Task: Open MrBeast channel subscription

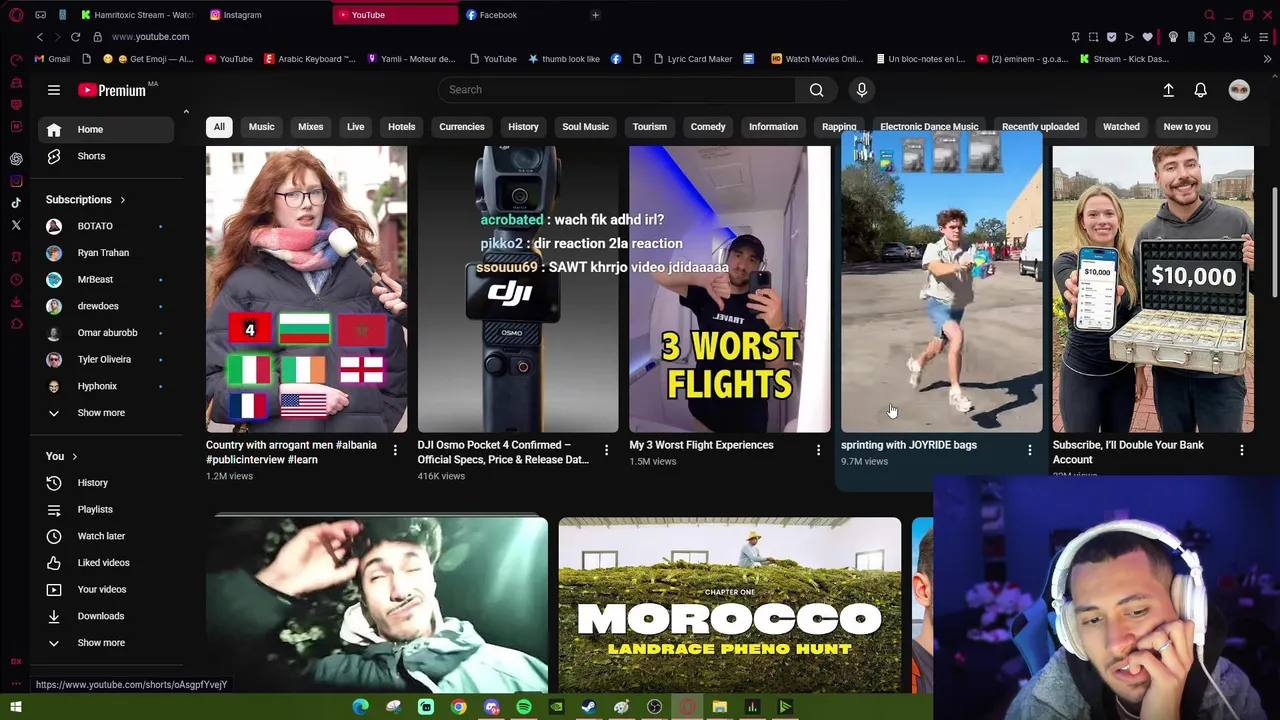Action: tap(106, 280)
